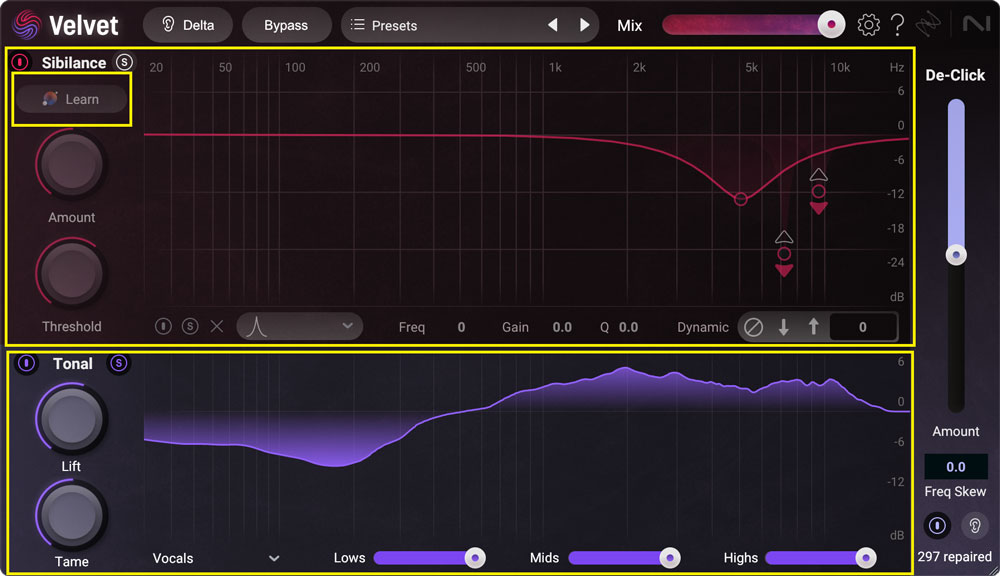Screen dimensions: 1000x576
Task: Select next preset with right arrow
Action: point(585,25)
